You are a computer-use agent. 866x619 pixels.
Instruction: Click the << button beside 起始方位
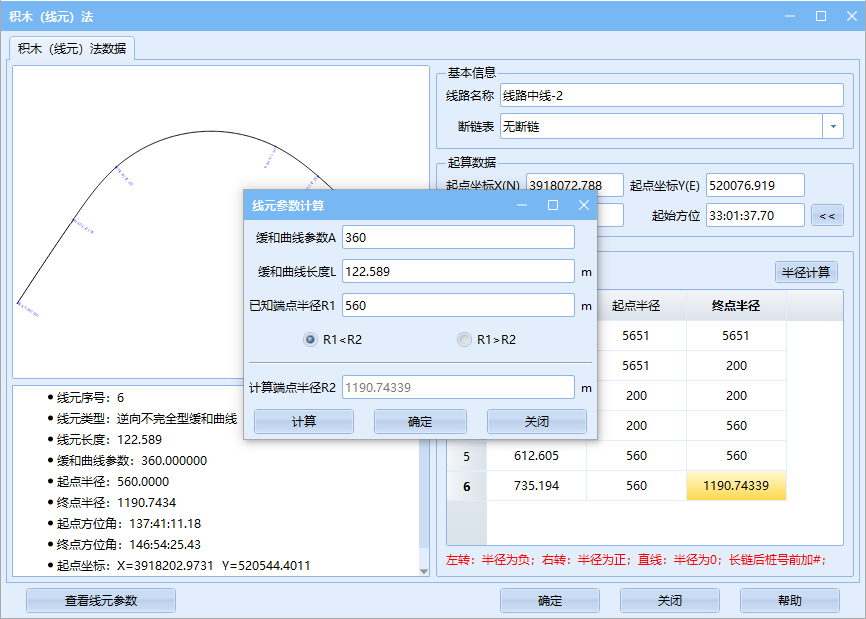[x=827, y=215]
